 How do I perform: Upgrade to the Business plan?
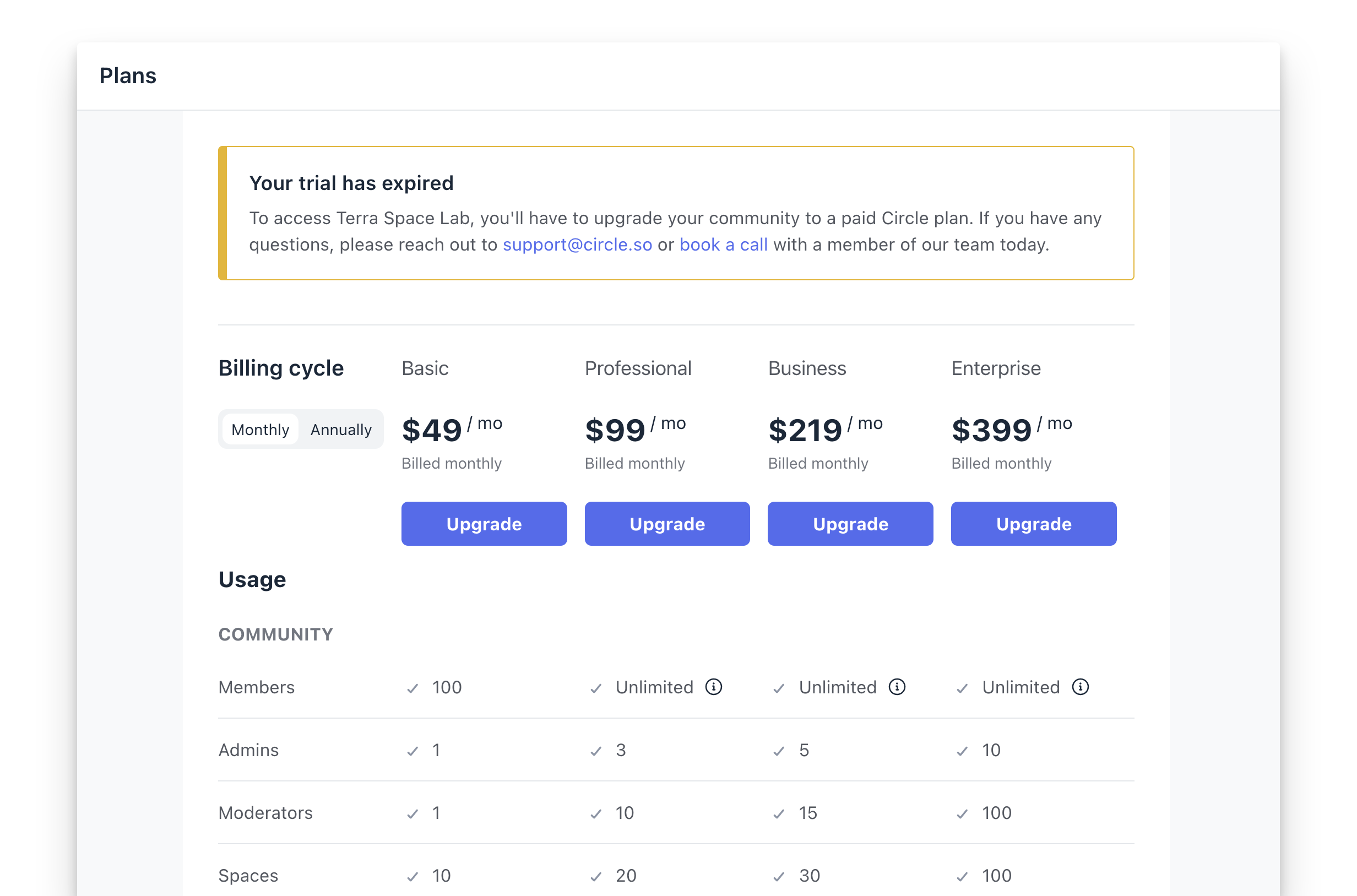pyautogui.click(x=850, y=523)
